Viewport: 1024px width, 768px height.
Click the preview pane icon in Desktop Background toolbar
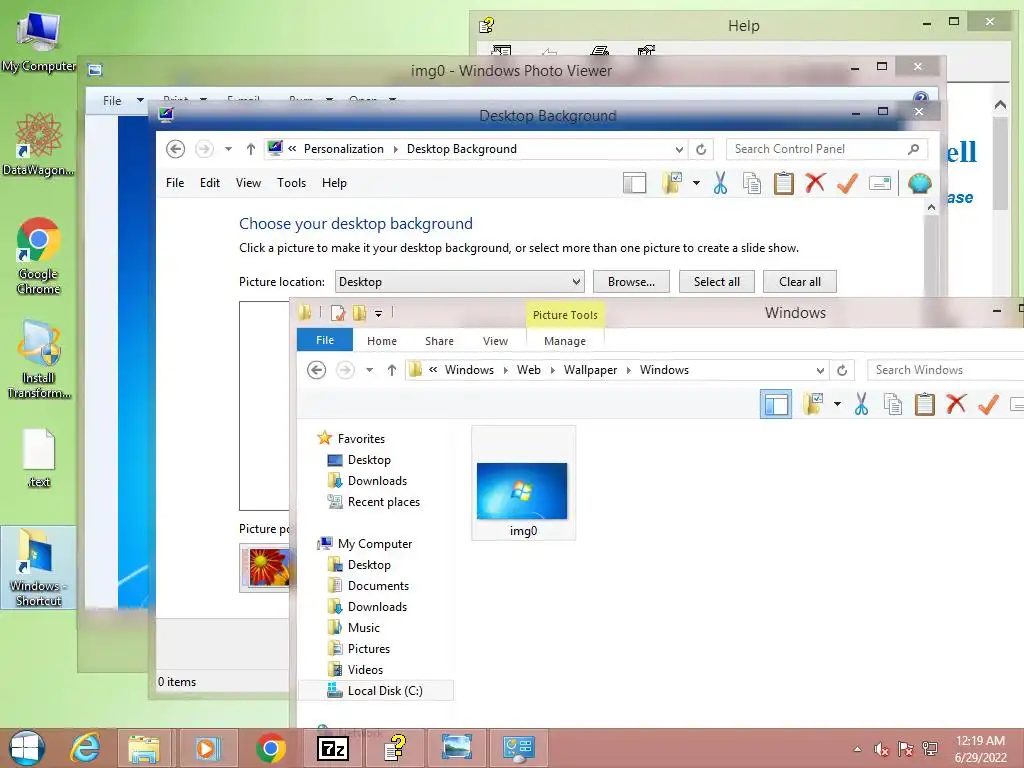click(x=634, y=184)
